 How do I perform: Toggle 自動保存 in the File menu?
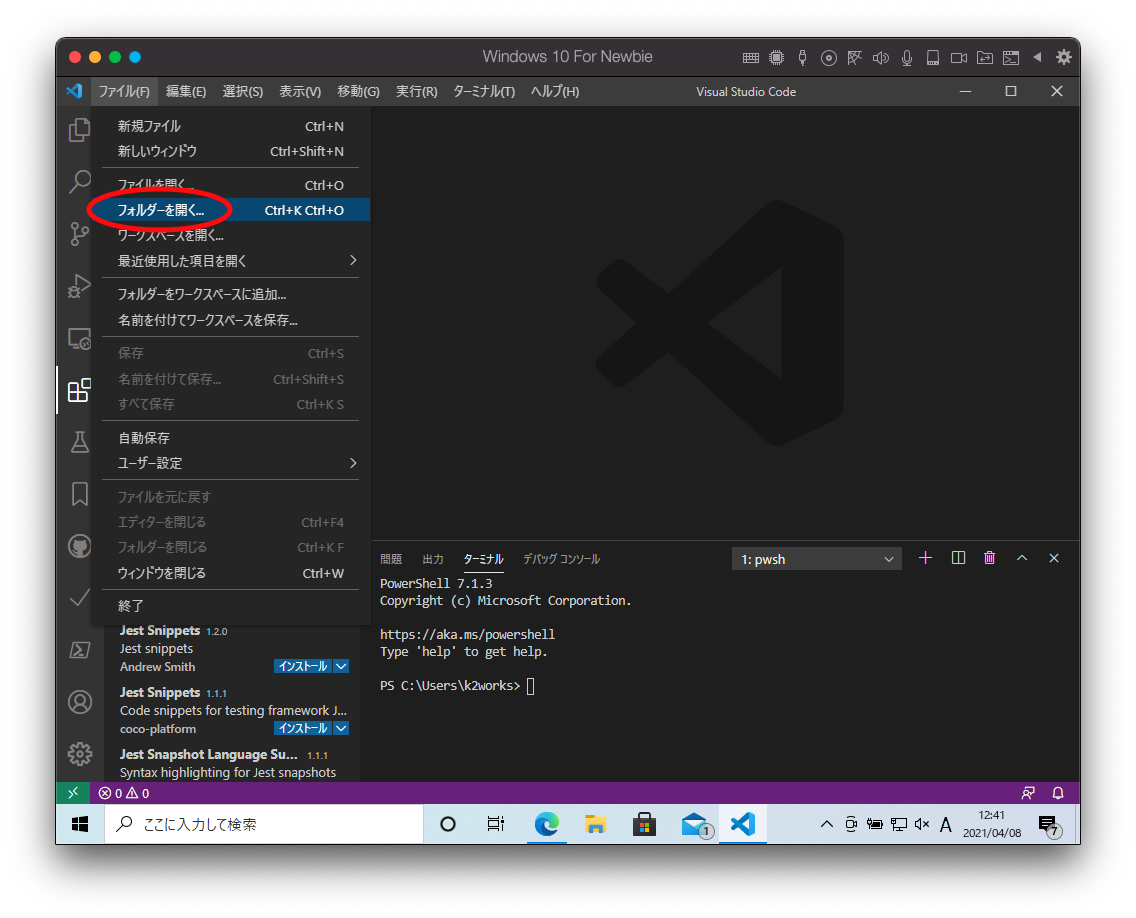230,438
